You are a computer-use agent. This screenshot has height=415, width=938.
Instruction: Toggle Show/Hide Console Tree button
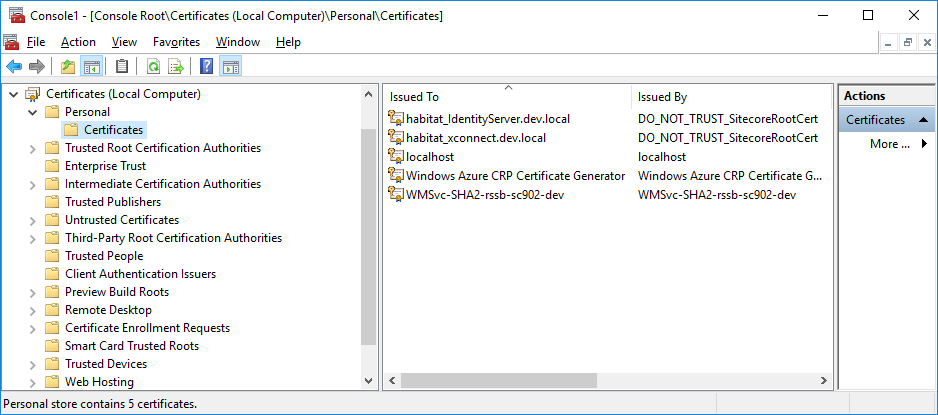pyautogui.click(x=92, y=67)
